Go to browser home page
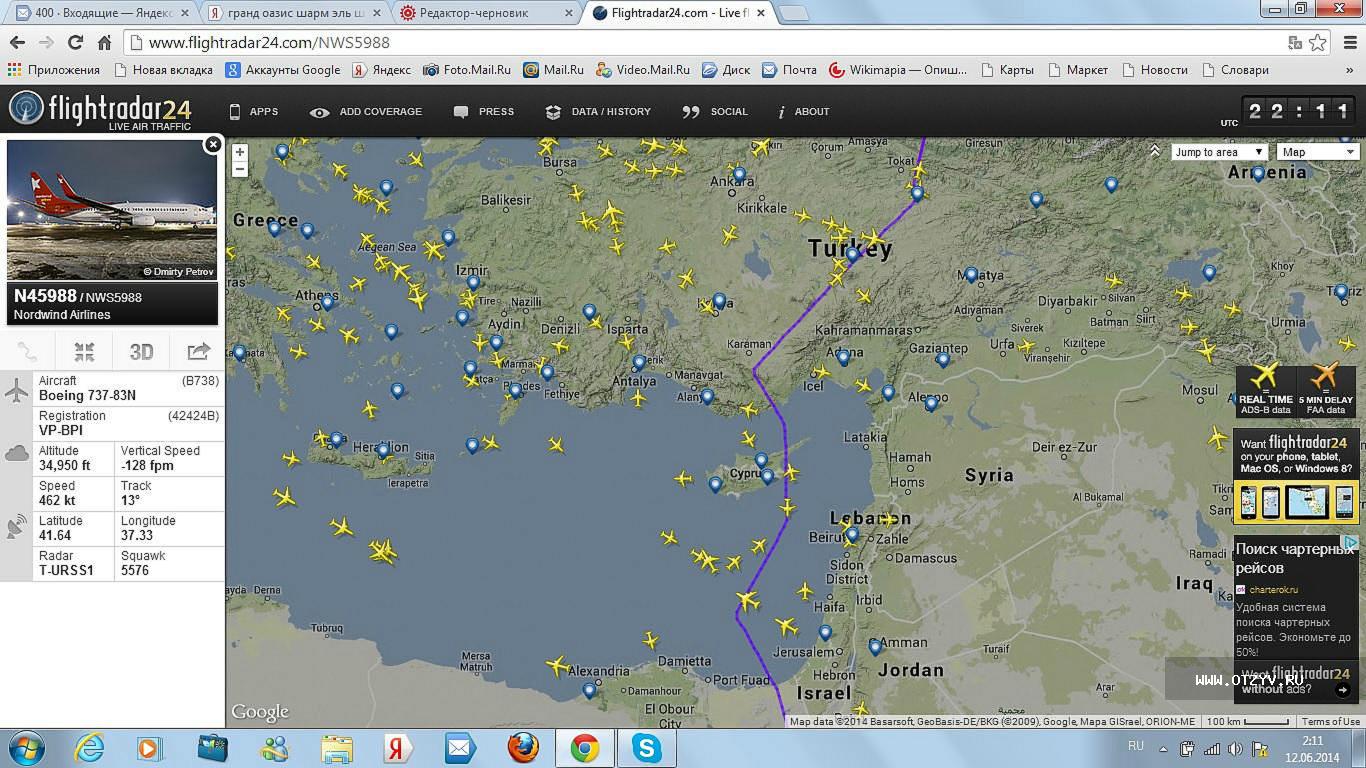 click(x=104, y=42)
